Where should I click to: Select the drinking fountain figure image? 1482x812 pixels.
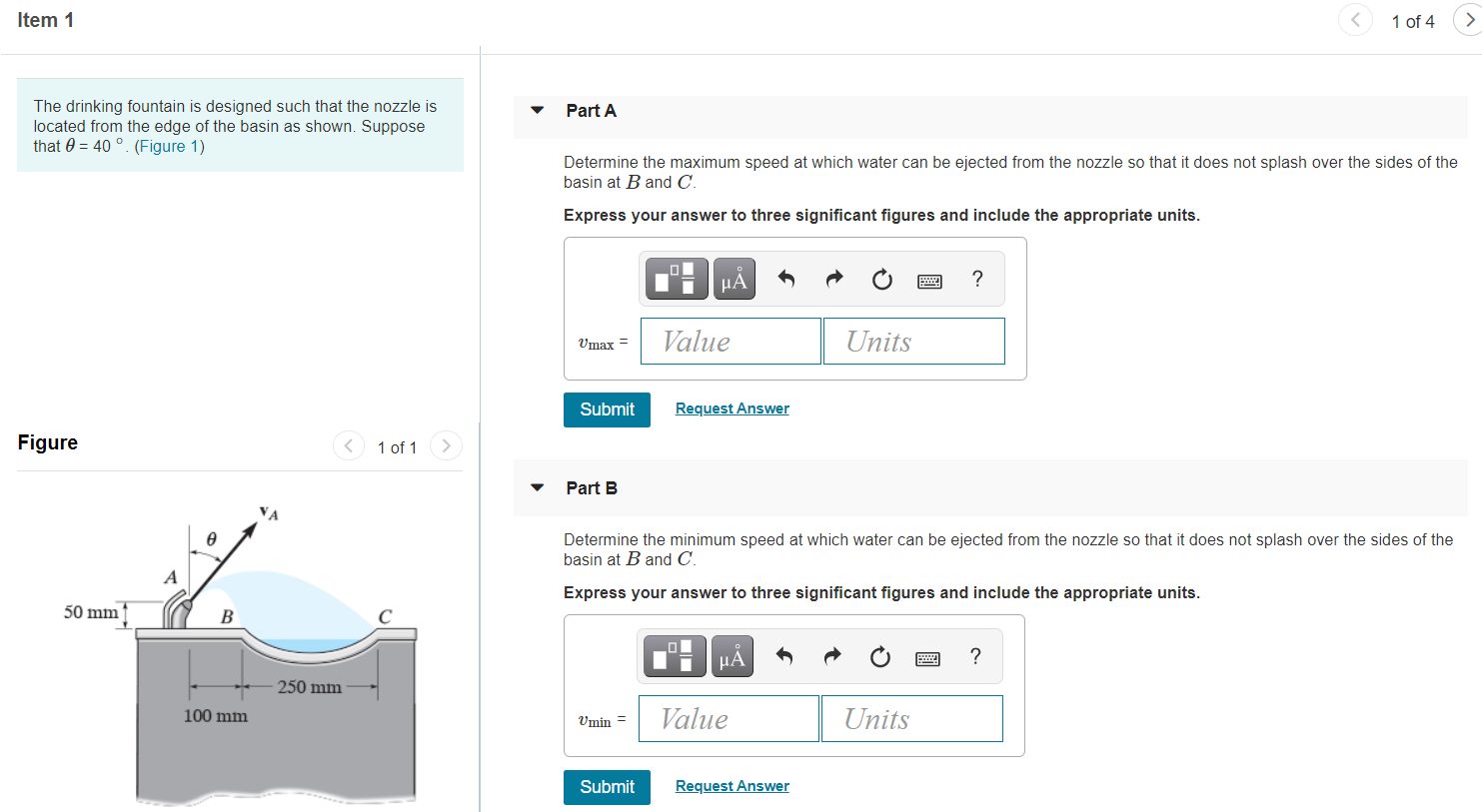point(240,654)
